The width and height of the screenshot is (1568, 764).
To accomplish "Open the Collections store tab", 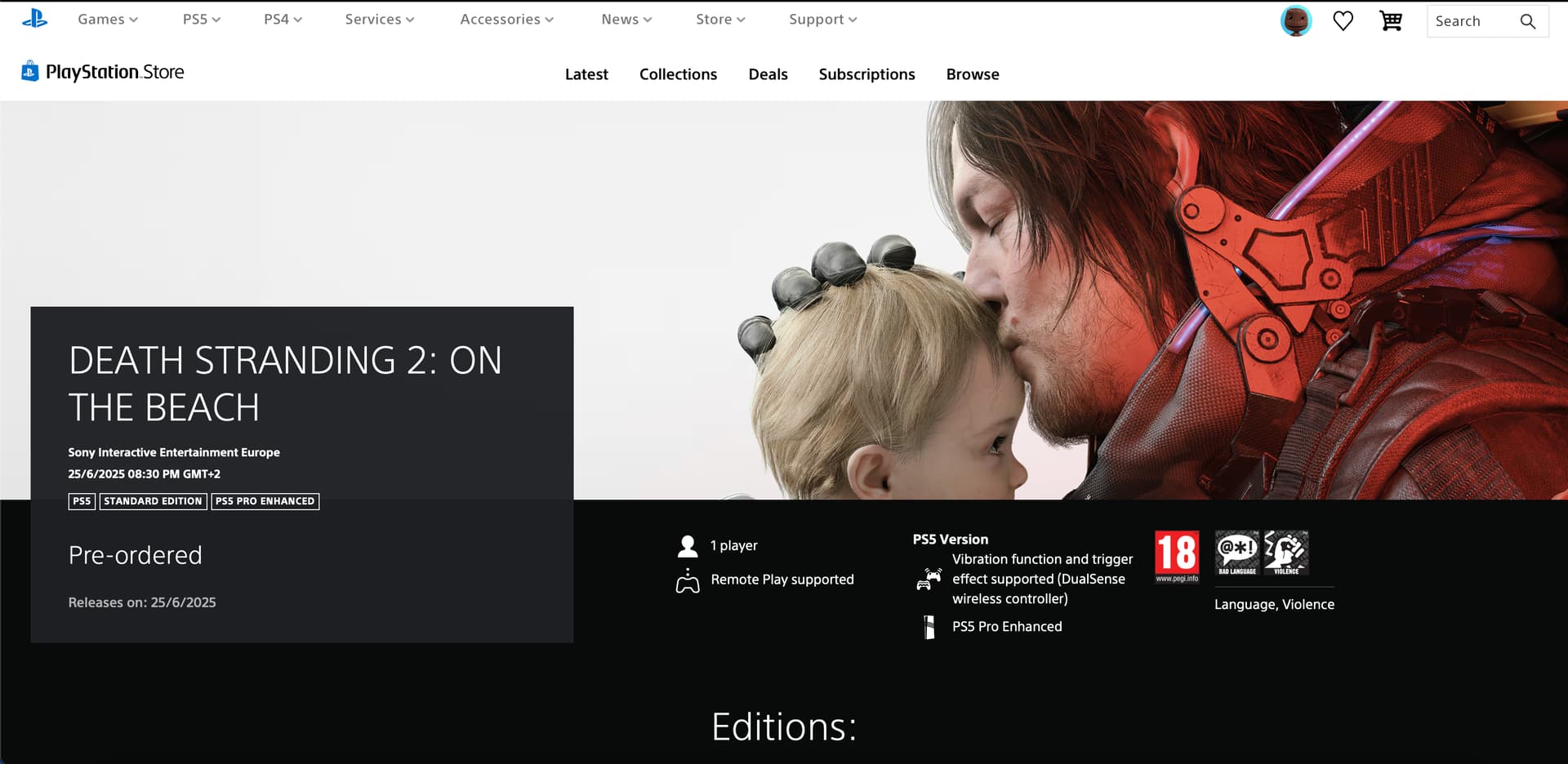I will [678, 74].
